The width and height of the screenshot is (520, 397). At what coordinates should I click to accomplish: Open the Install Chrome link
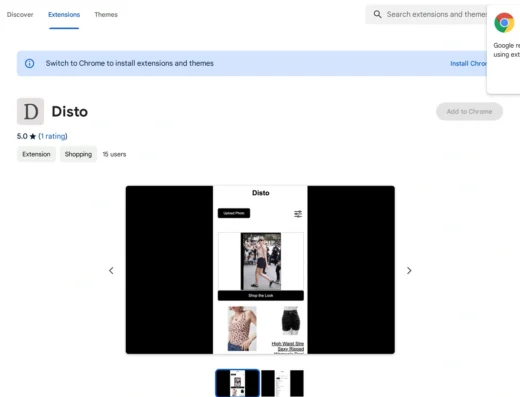(468, 64)
